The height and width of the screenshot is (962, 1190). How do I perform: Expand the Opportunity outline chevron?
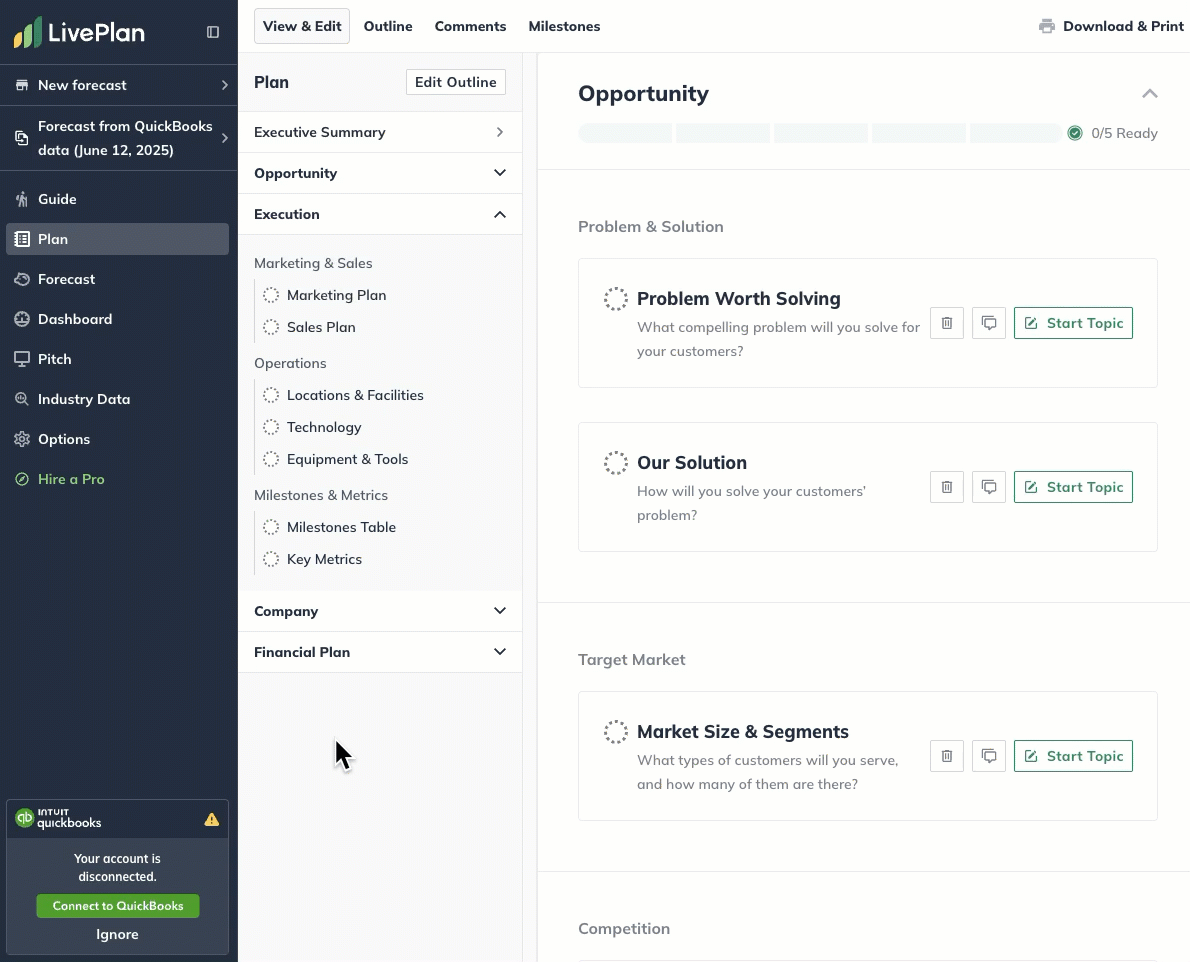point(499,173)
